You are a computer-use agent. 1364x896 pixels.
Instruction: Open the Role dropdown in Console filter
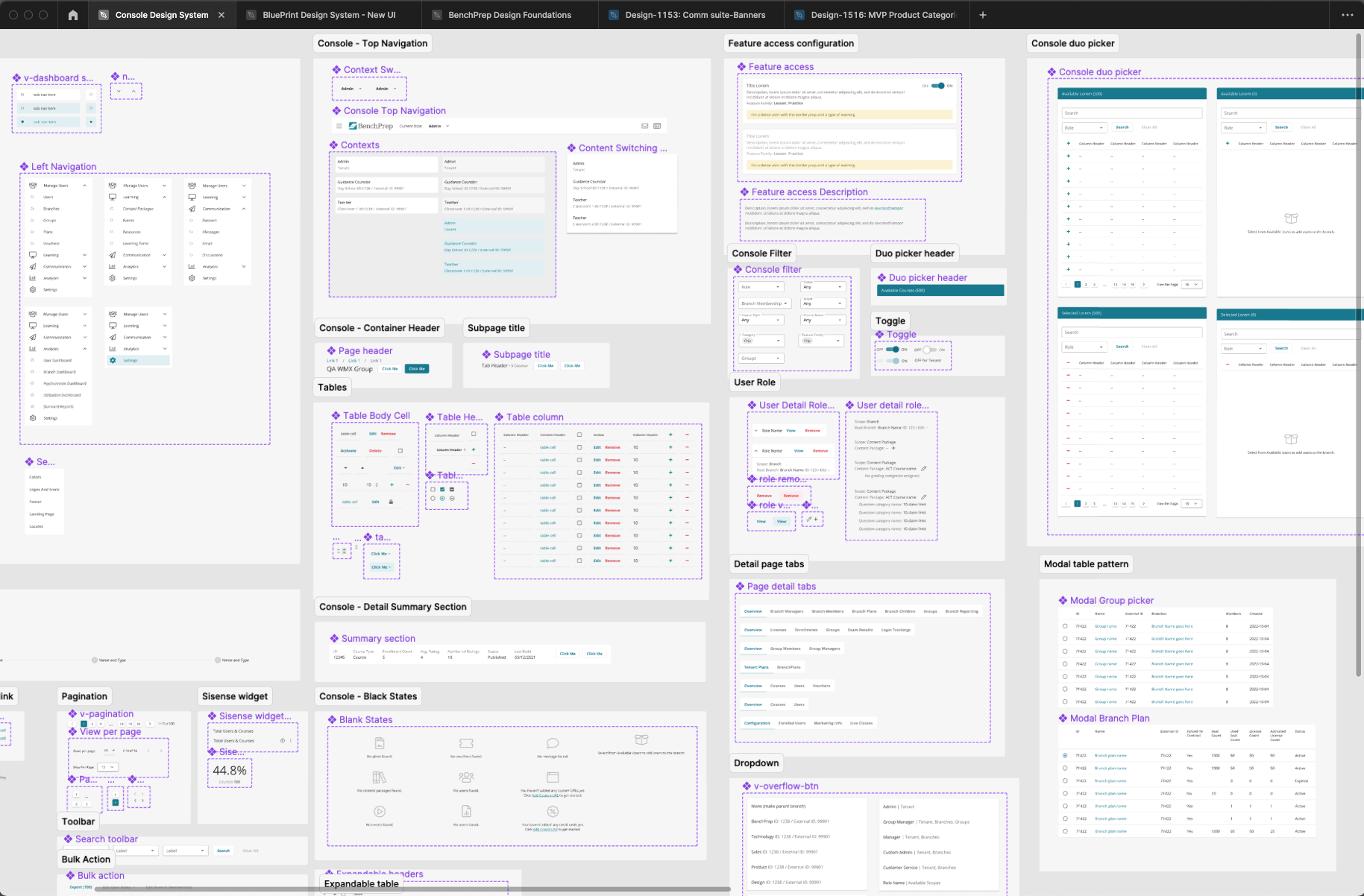(760, 286)
